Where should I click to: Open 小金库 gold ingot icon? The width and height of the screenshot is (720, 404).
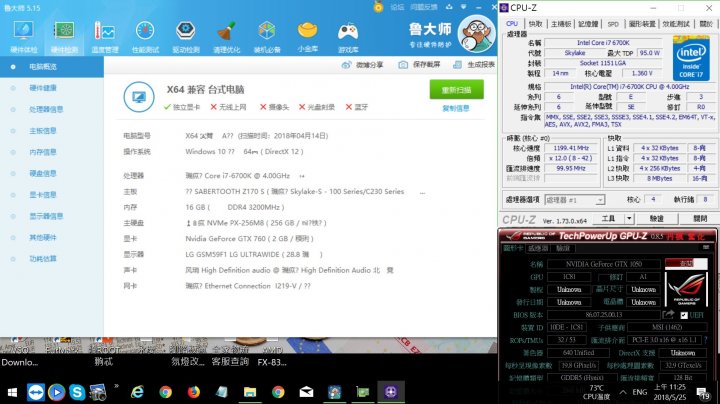pyautogui.click(x=307, y=36)
